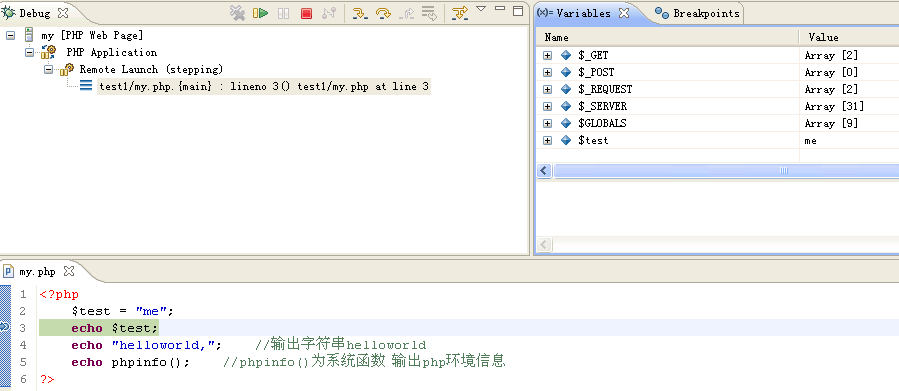This screenshot has width=899, height=391.
Task: Step Into the current line
Action: [359, 13]
